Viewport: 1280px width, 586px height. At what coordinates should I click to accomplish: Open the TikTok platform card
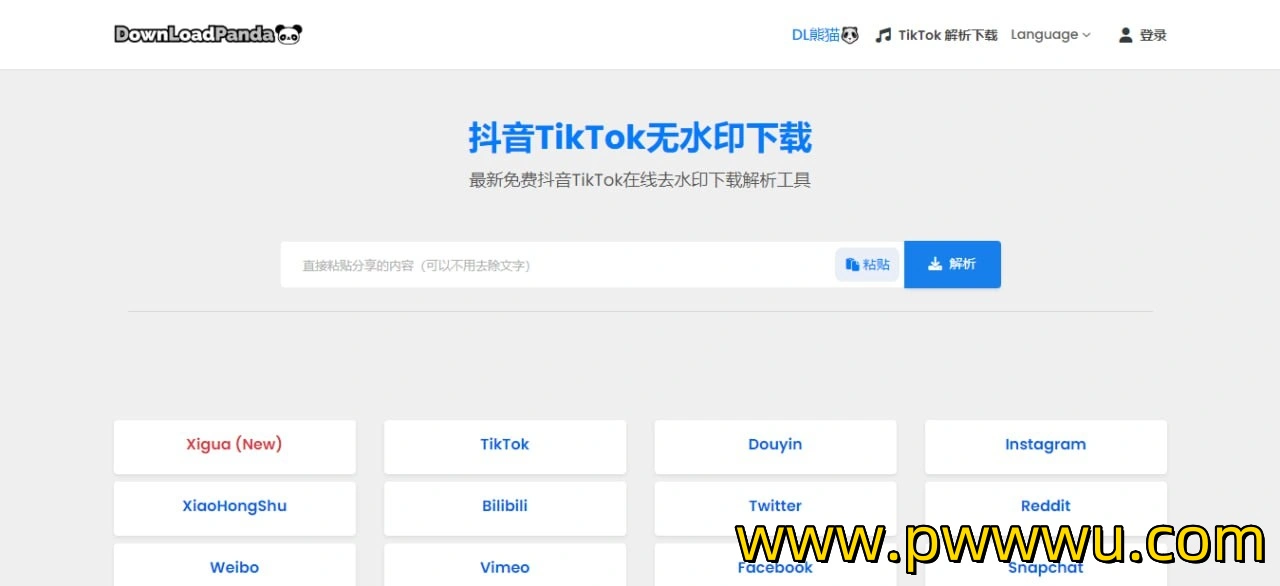[505, 446]
